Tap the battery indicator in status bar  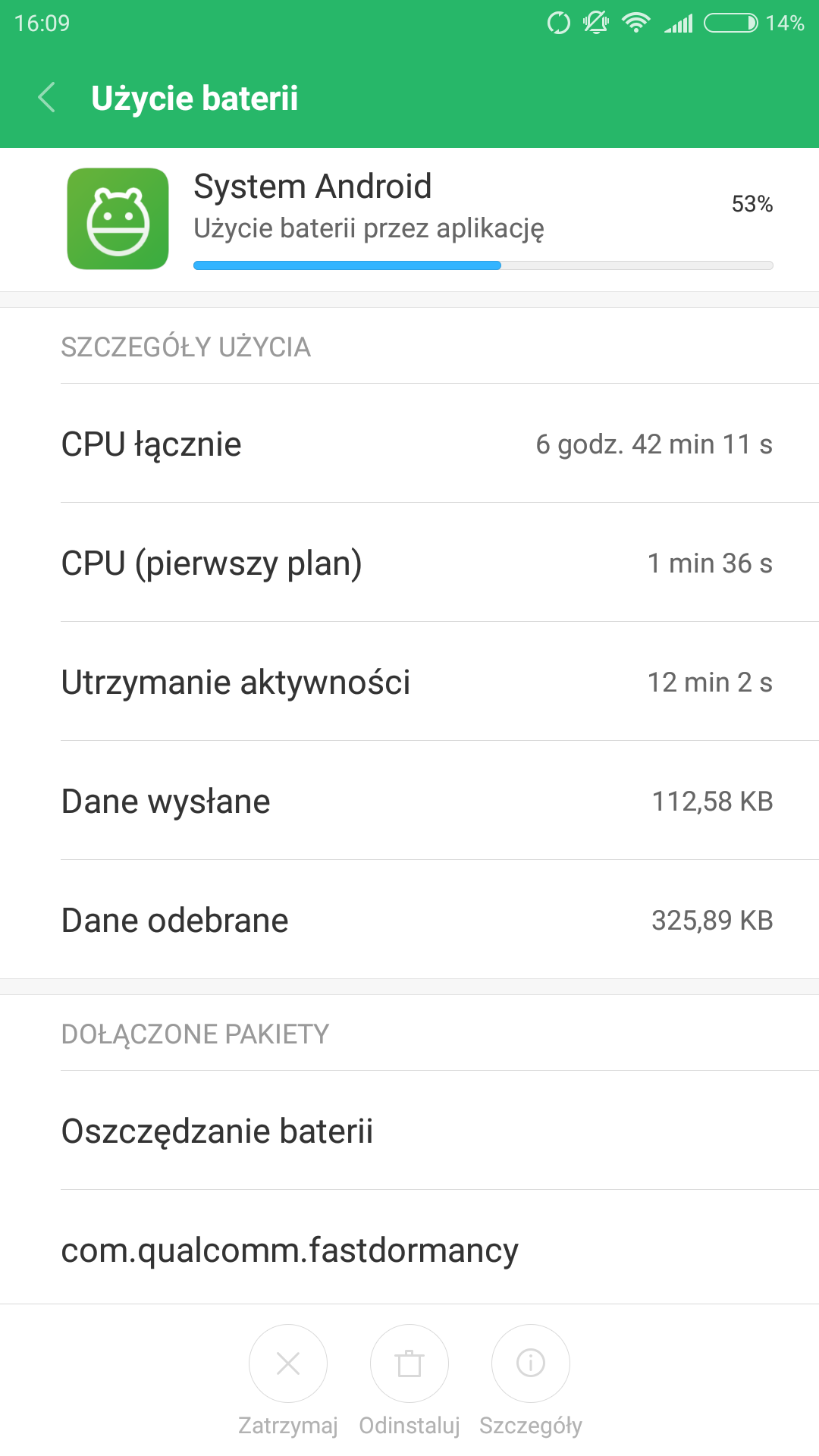pyautogui.click(x=730, y=23)
